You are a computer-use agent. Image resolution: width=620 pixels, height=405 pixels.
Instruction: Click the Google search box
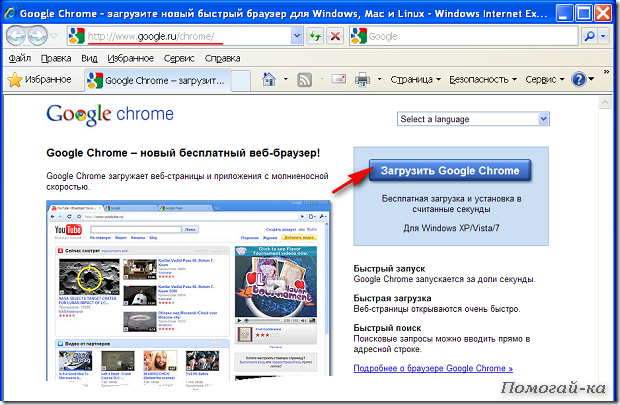click(x=464, y=36)
